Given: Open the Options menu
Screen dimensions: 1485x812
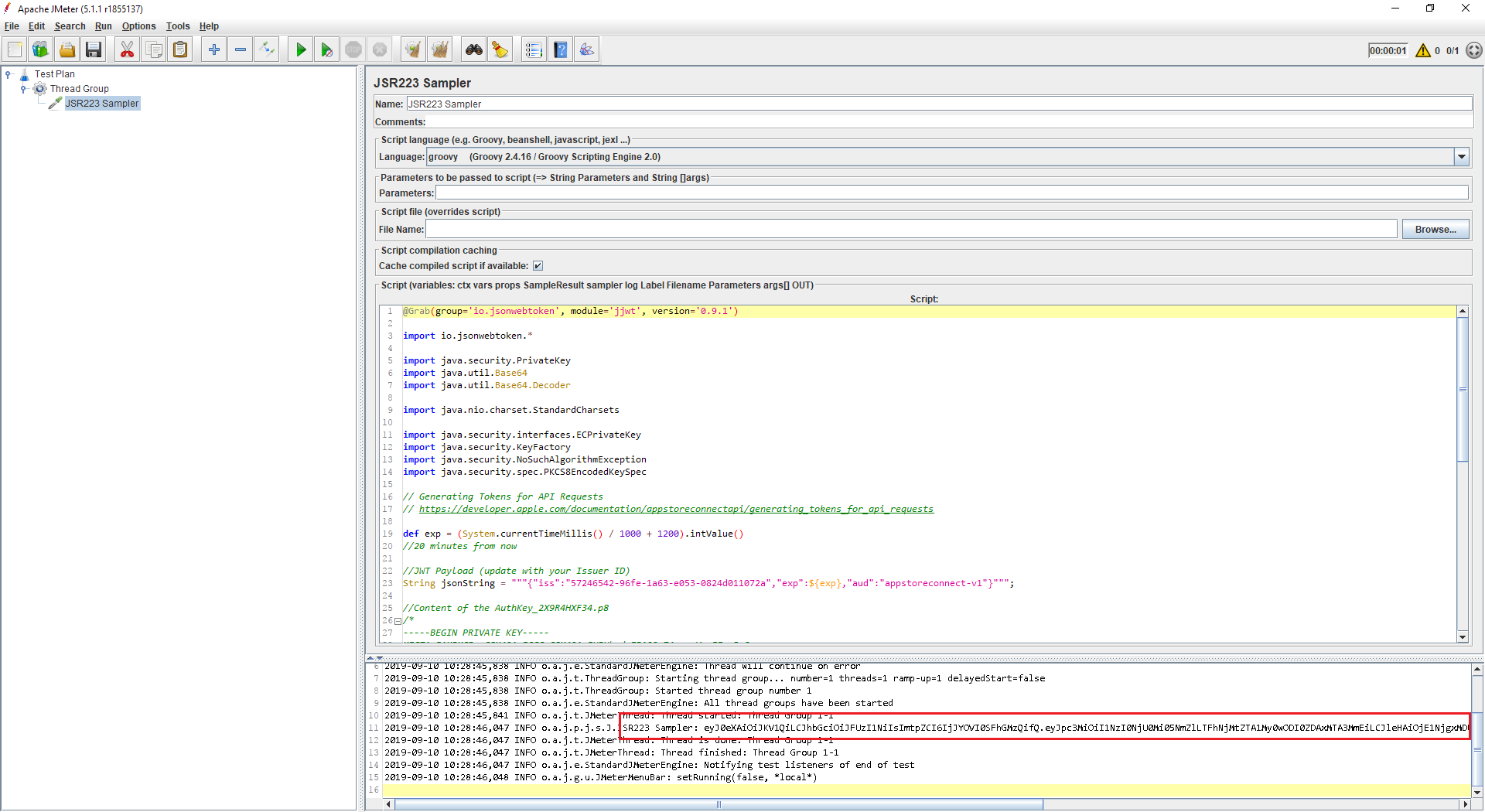Looking at the screenshot, I should pos(138,26).
